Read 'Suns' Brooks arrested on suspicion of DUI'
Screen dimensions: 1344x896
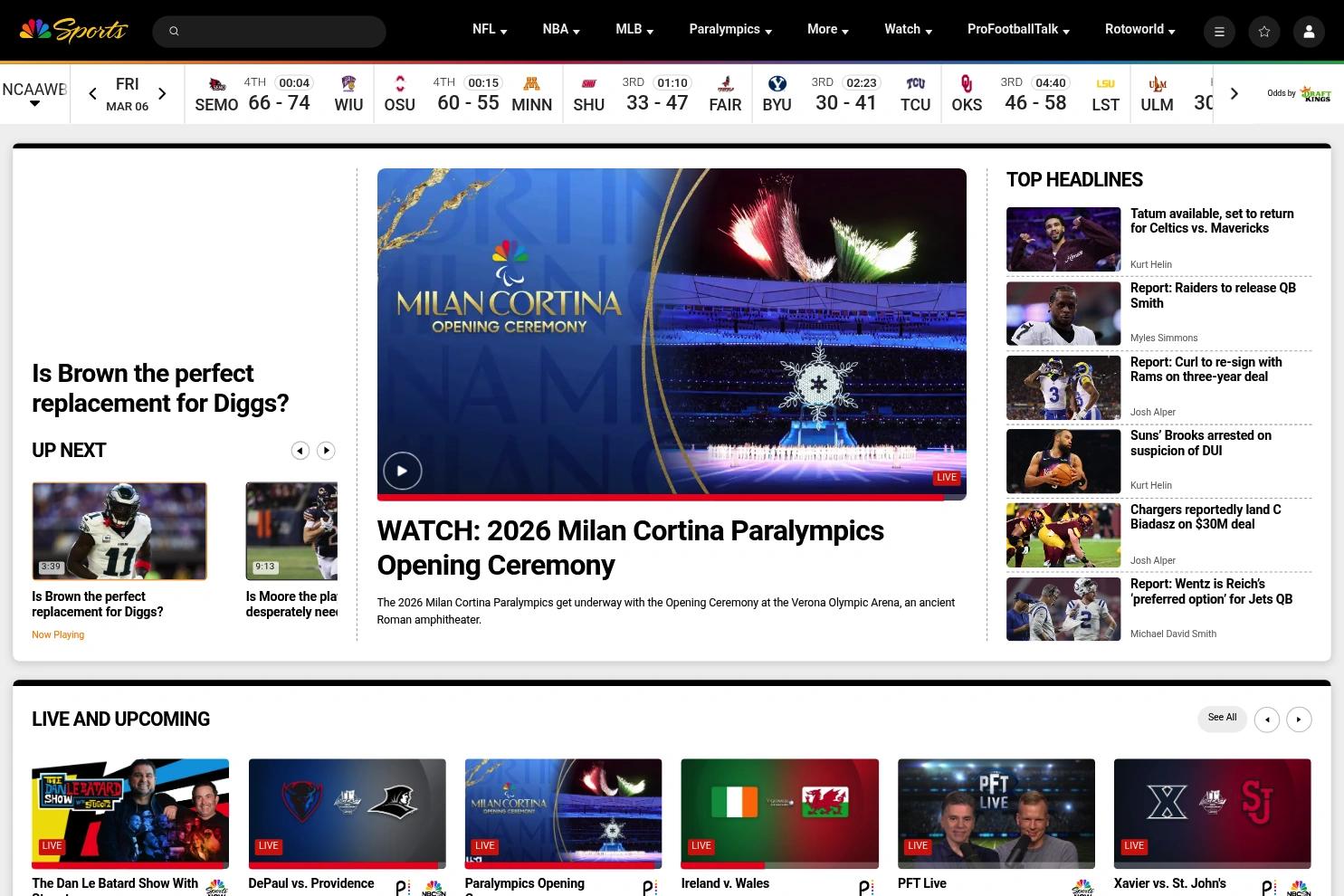coord(1201,443)
